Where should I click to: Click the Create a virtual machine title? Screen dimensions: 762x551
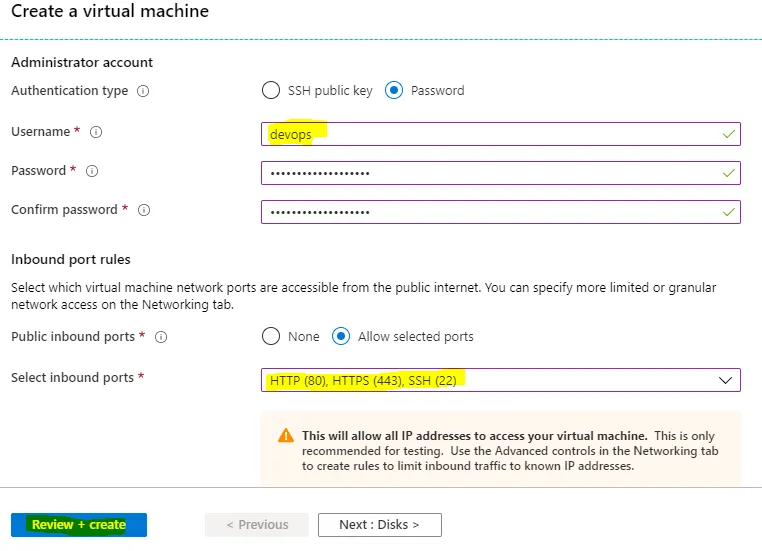coord(110,11)
